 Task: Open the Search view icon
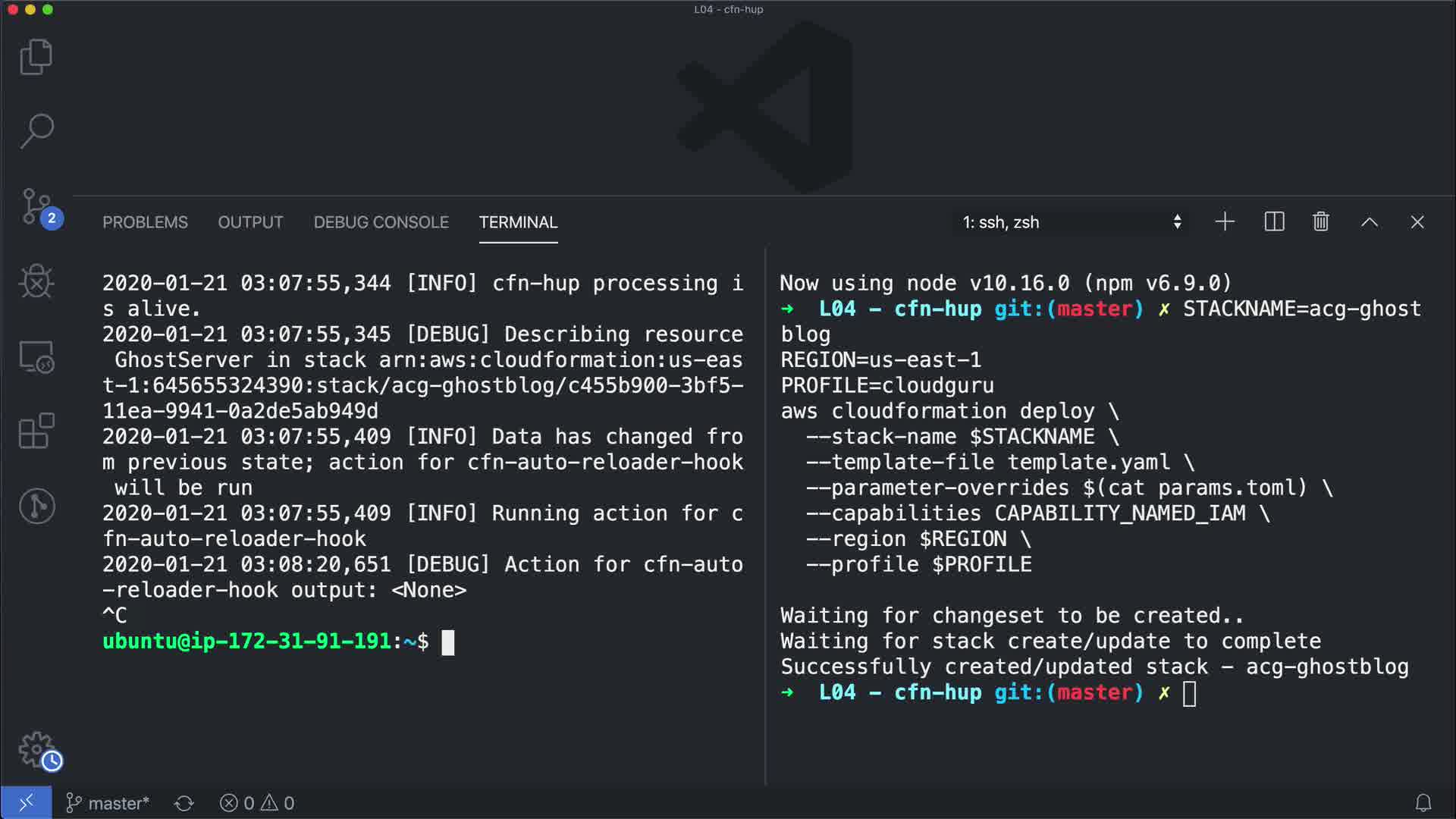click(x=36, y=131)
